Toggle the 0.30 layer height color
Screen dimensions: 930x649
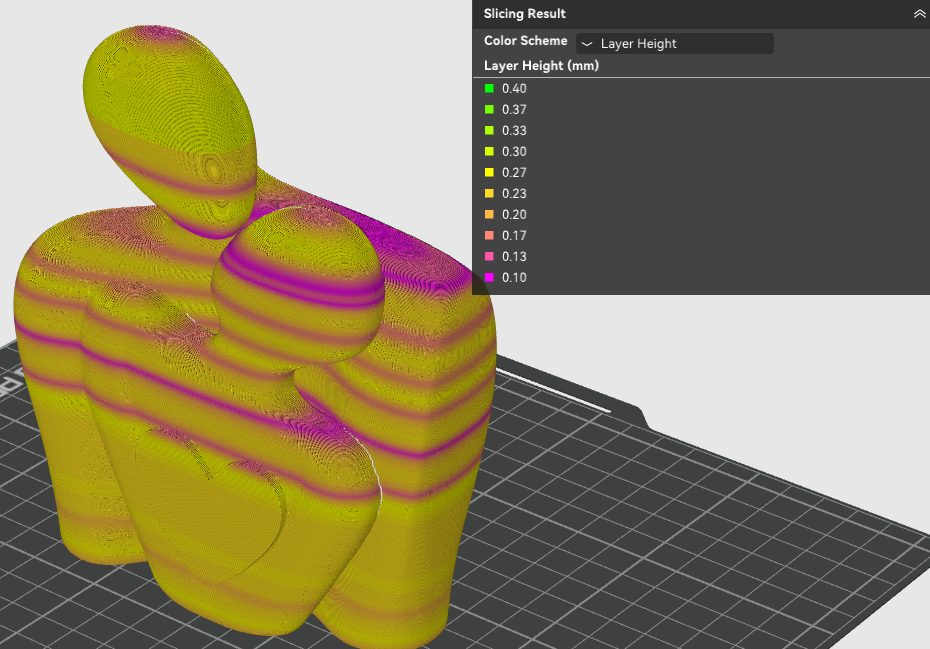coord(489,152)
